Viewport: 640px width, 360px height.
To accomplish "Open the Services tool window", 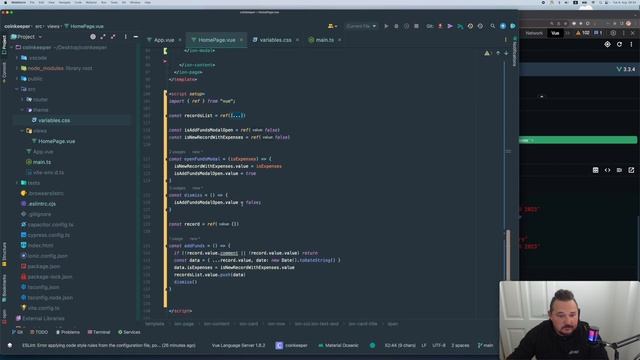I will (129, 332).
